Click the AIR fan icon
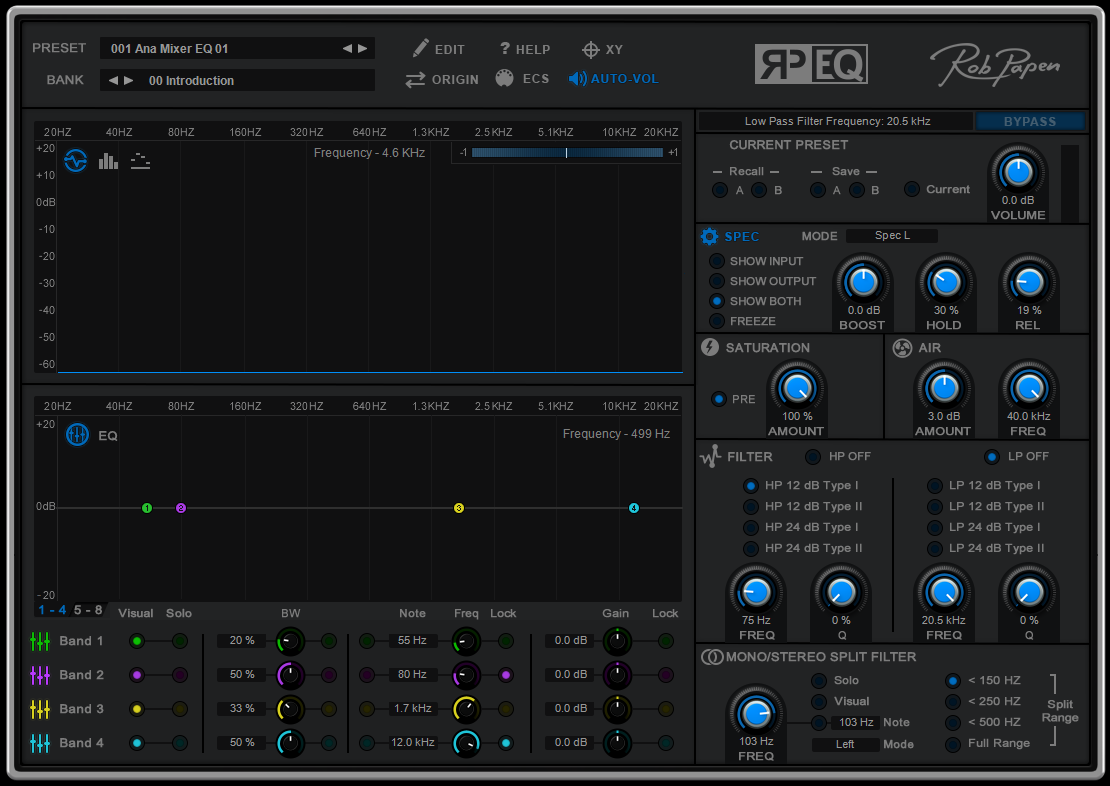Image resolution: width=1110 pixels, height=786 pixels. [x=902, y=348]
